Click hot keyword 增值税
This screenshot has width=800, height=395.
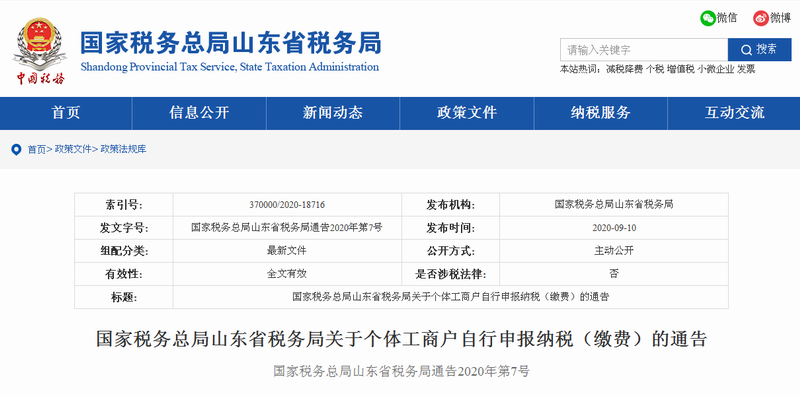coord(681,69)
